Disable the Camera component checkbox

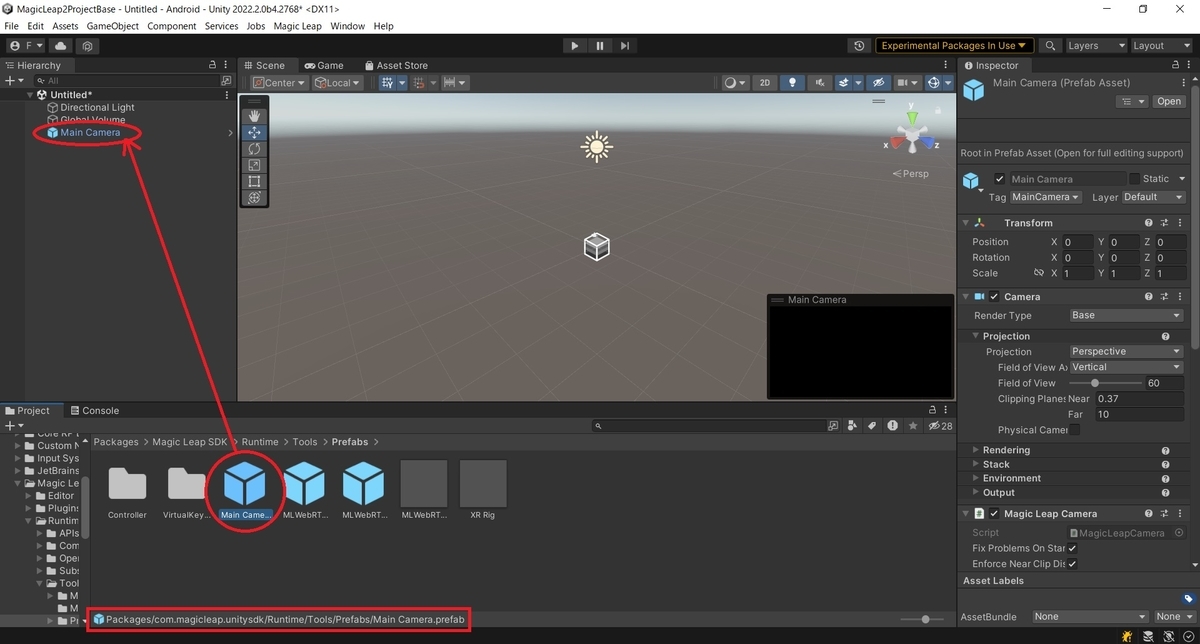(994, 297)
